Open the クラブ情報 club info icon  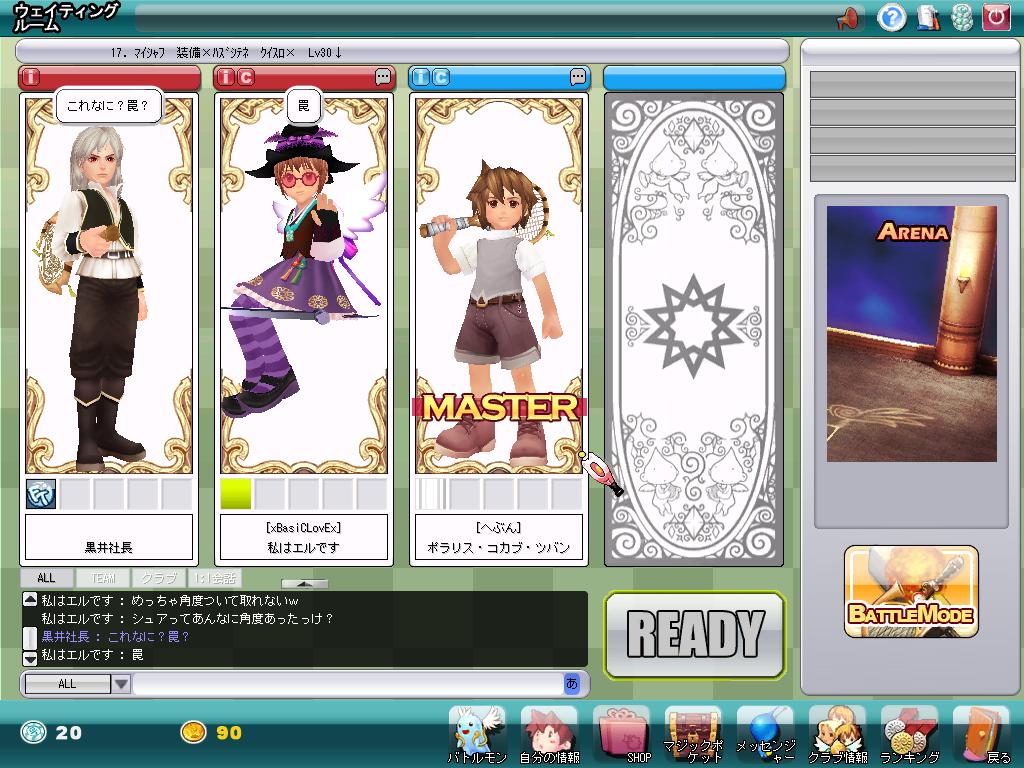point(837,732)
